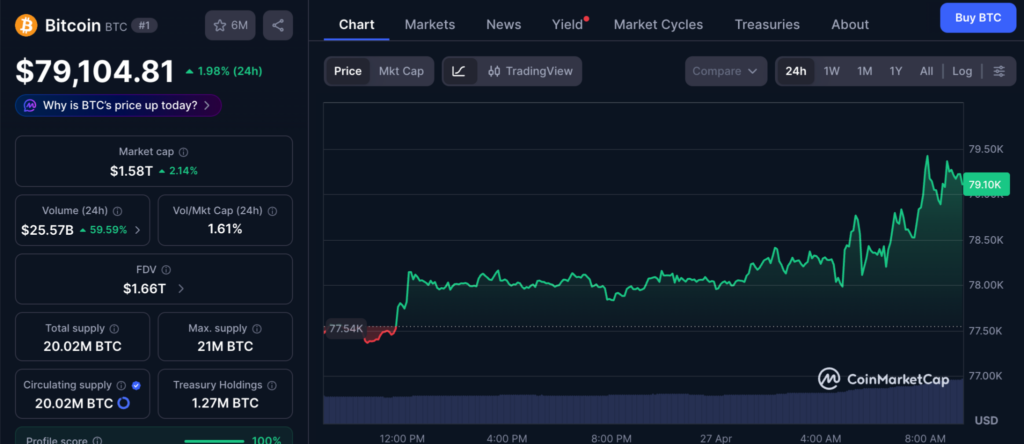Click the Bitcoin orange logo icon
The width and height of the screenshot is (1024, 444).
click(x=26, y=25)
